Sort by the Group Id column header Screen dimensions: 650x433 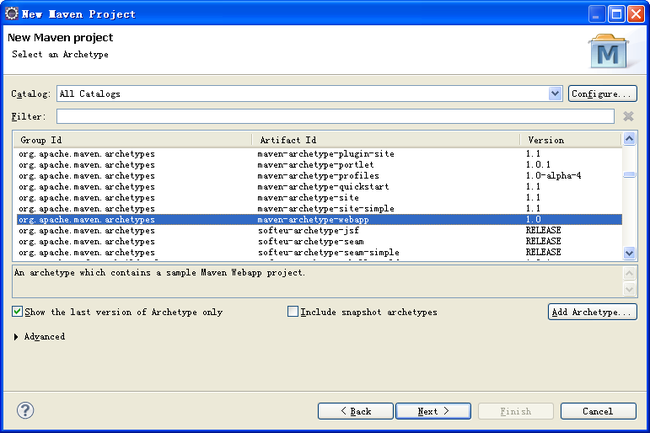tap(133, 140)
